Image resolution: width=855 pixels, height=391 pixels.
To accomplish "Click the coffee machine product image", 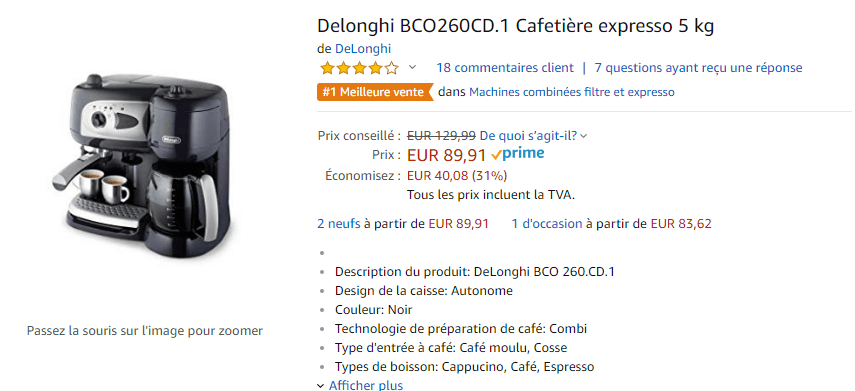I will pyautogui.click(x=145, y=159).
